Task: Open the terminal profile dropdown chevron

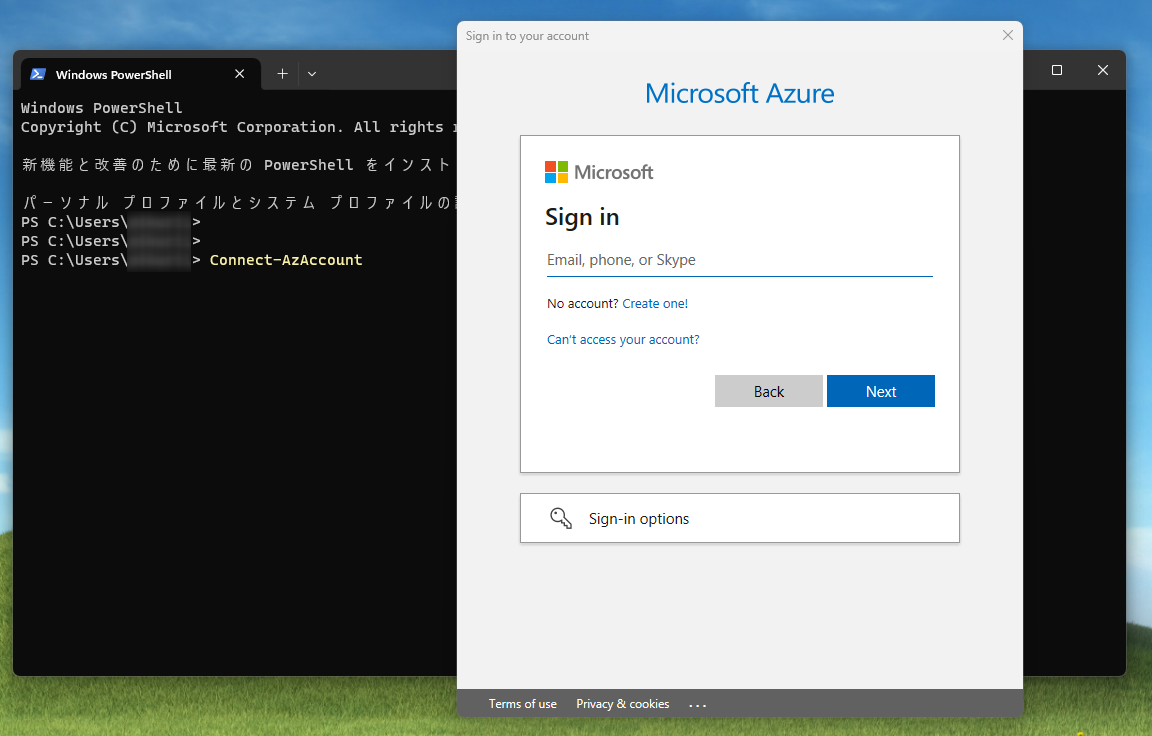Action: coord(311,73)
